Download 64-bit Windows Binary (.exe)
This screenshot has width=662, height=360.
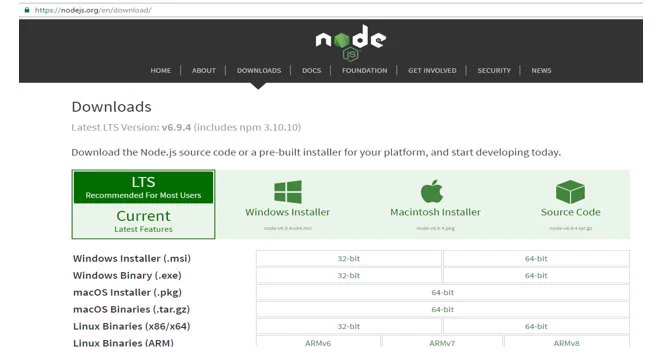pos(536,276)
